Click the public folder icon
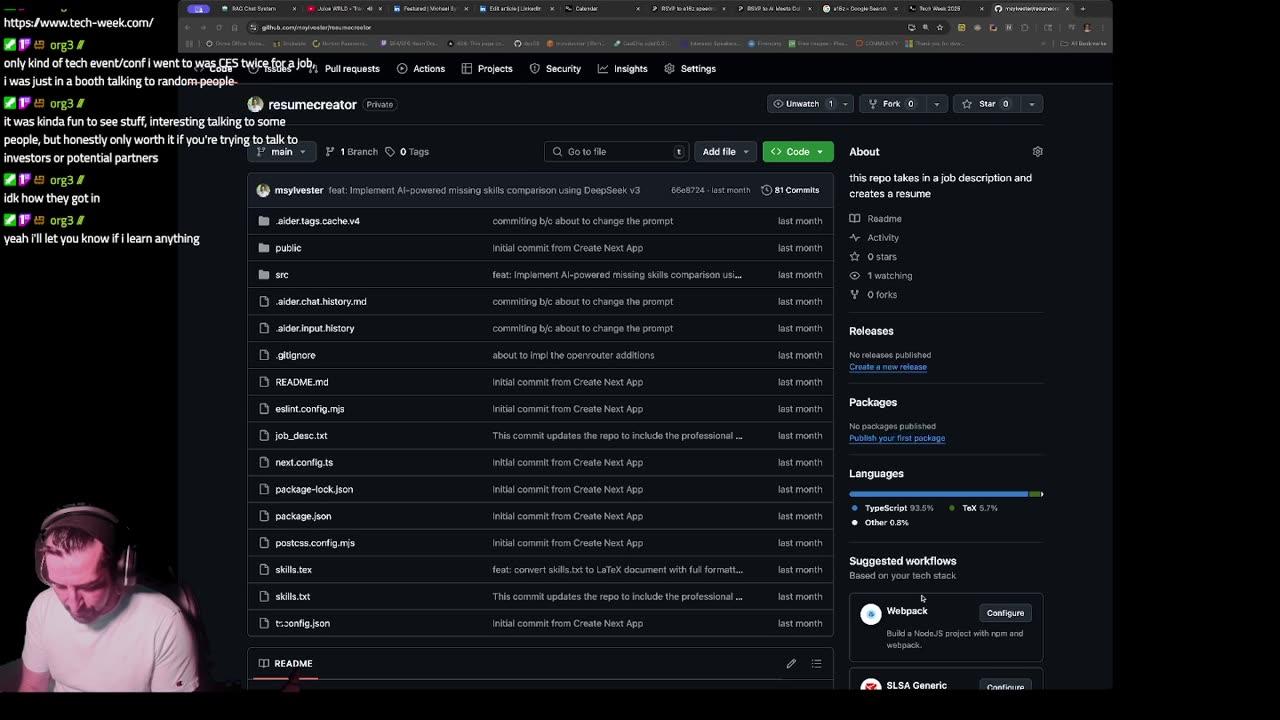 [x=264, y=248]
